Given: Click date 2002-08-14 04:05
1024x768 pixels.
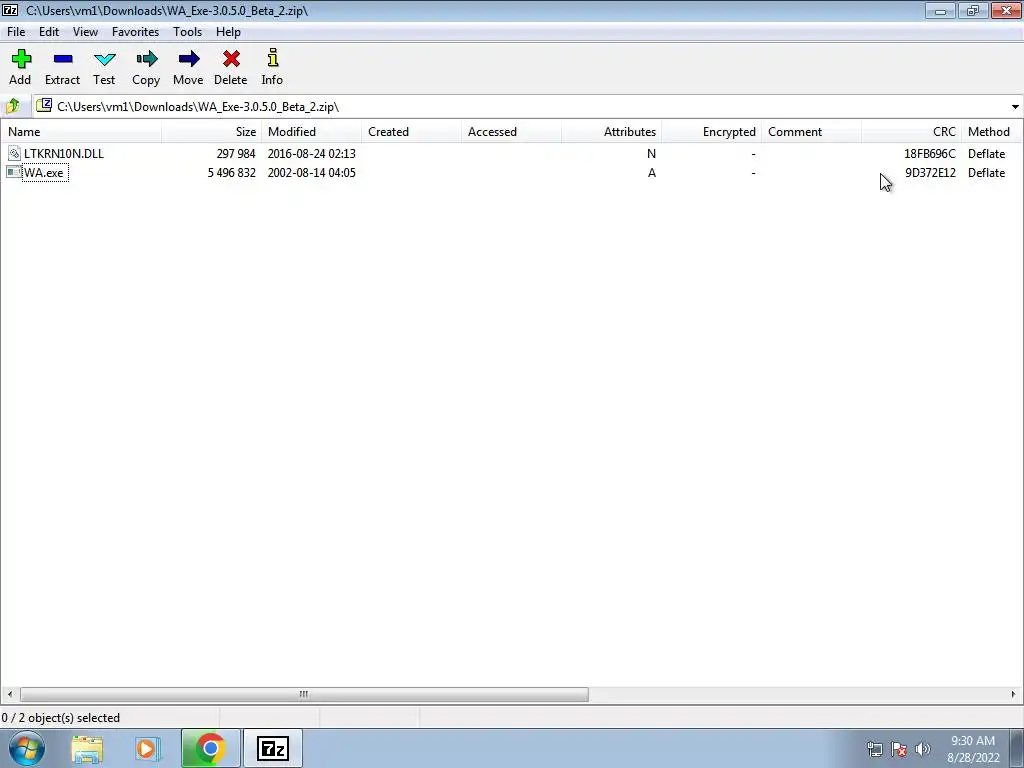Looking at the screenshot, I should [312, 173].
